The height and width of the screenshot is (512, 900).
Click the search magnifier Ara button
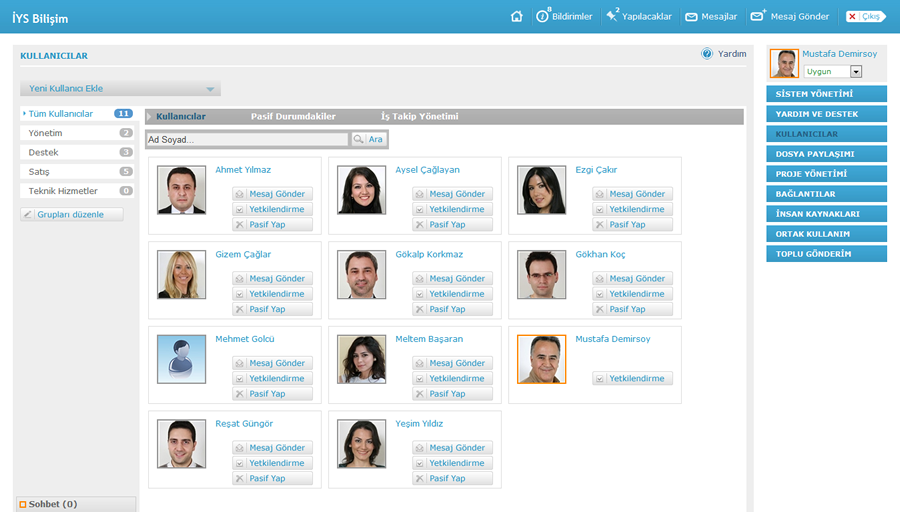368,140
